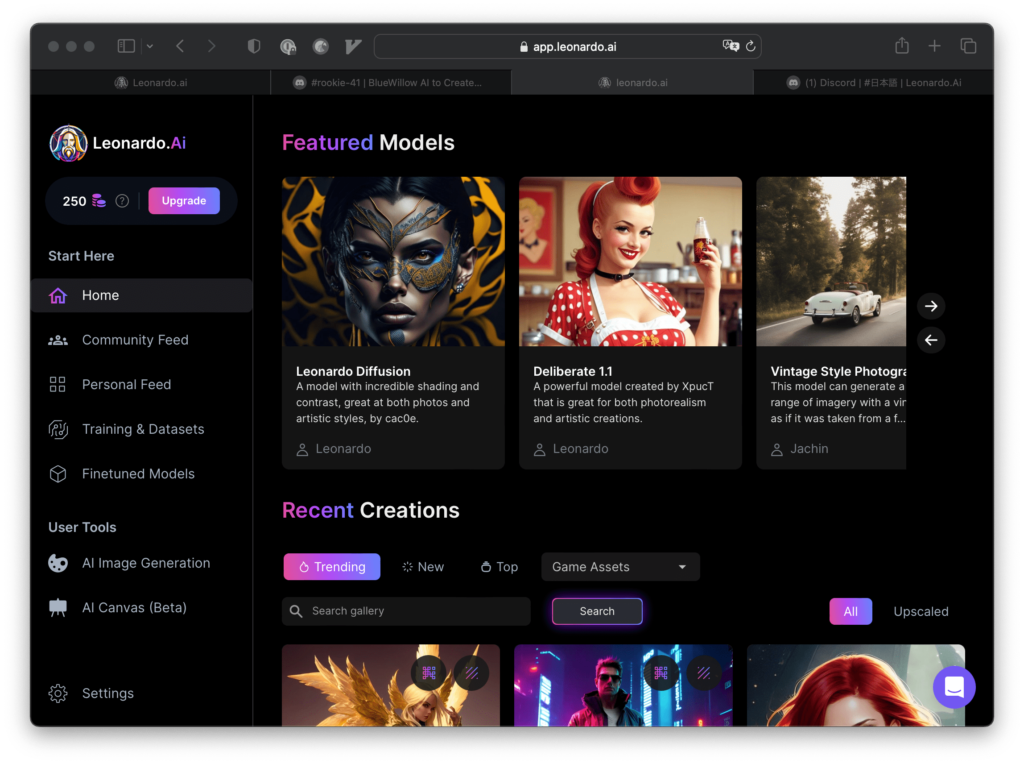The width and height of the screenshot is (1024, 764).
Task: Click the Community Feed people icon
Action: 58,340
